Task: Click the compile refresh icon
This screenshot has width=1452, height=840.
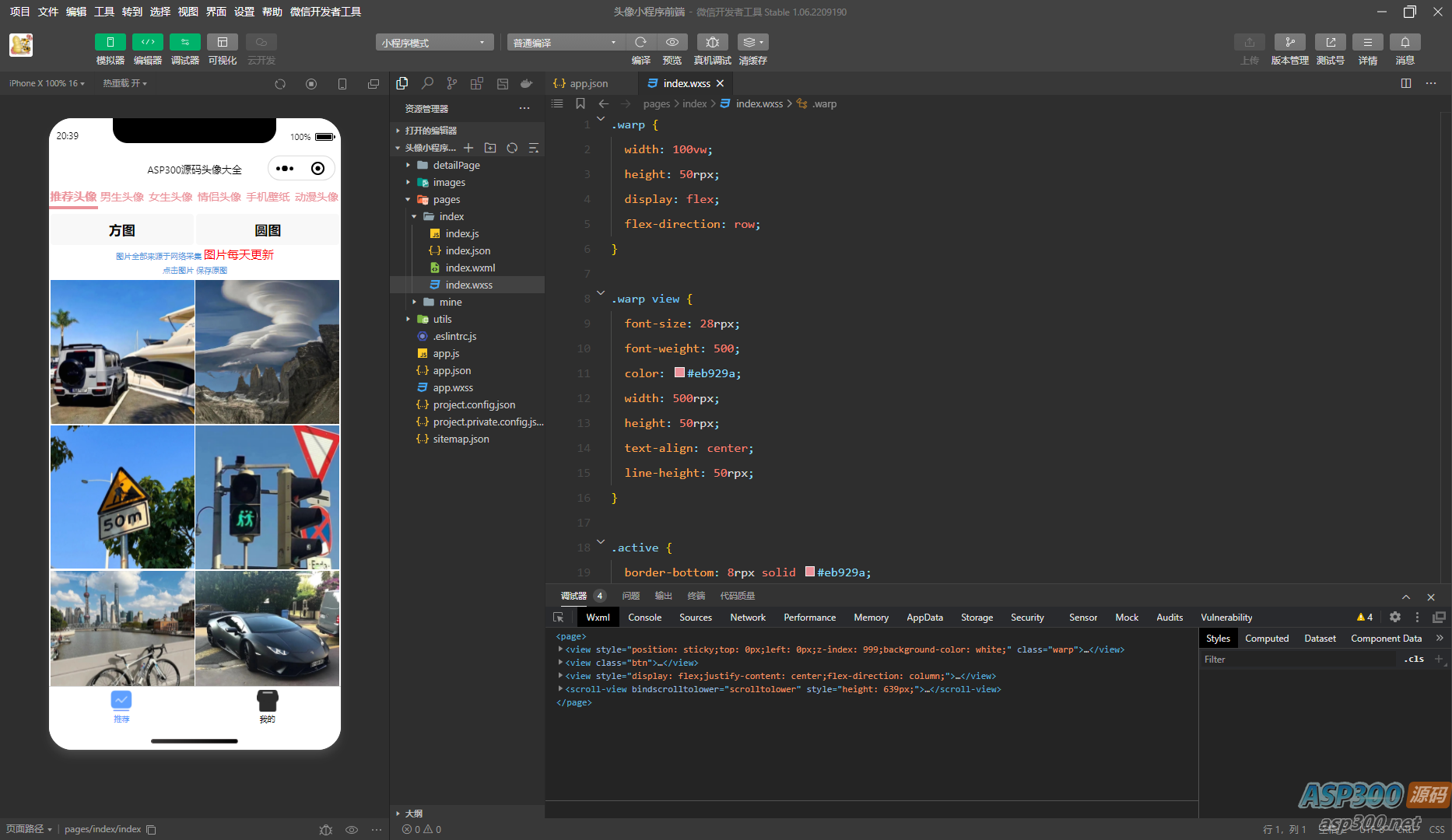Action: [x=640, y=43]
